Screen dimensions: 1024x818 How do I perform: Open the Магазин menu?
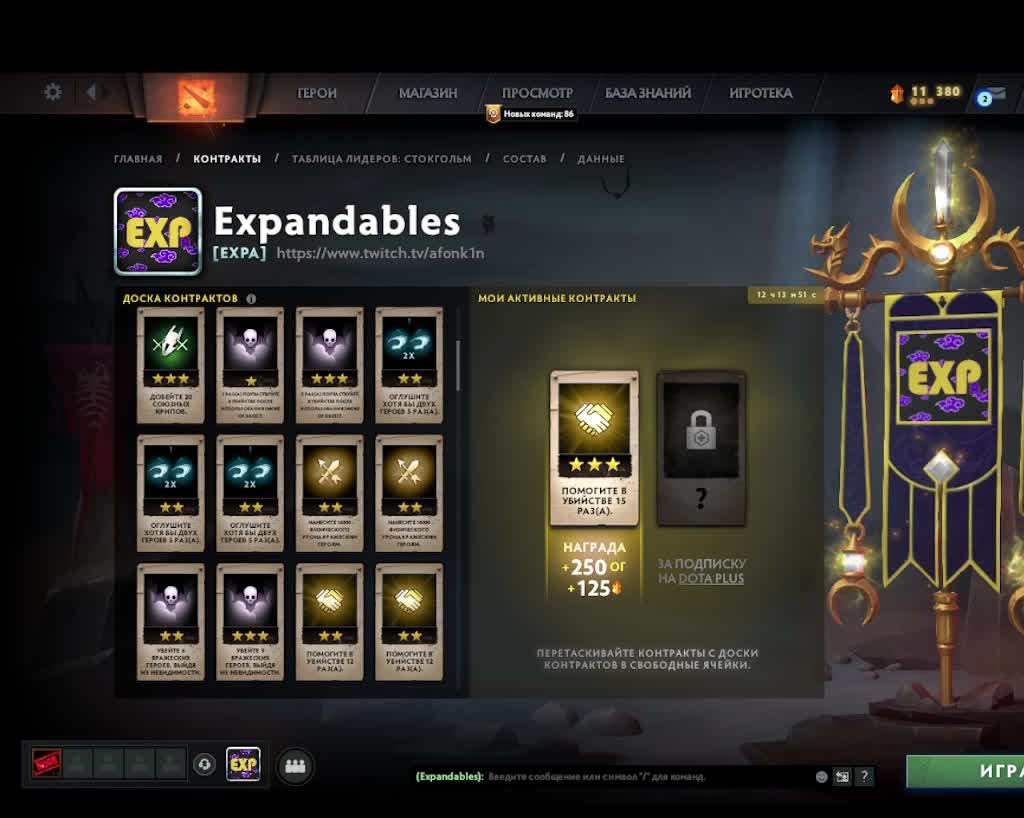pyautogui.click(x=428, y=93)
